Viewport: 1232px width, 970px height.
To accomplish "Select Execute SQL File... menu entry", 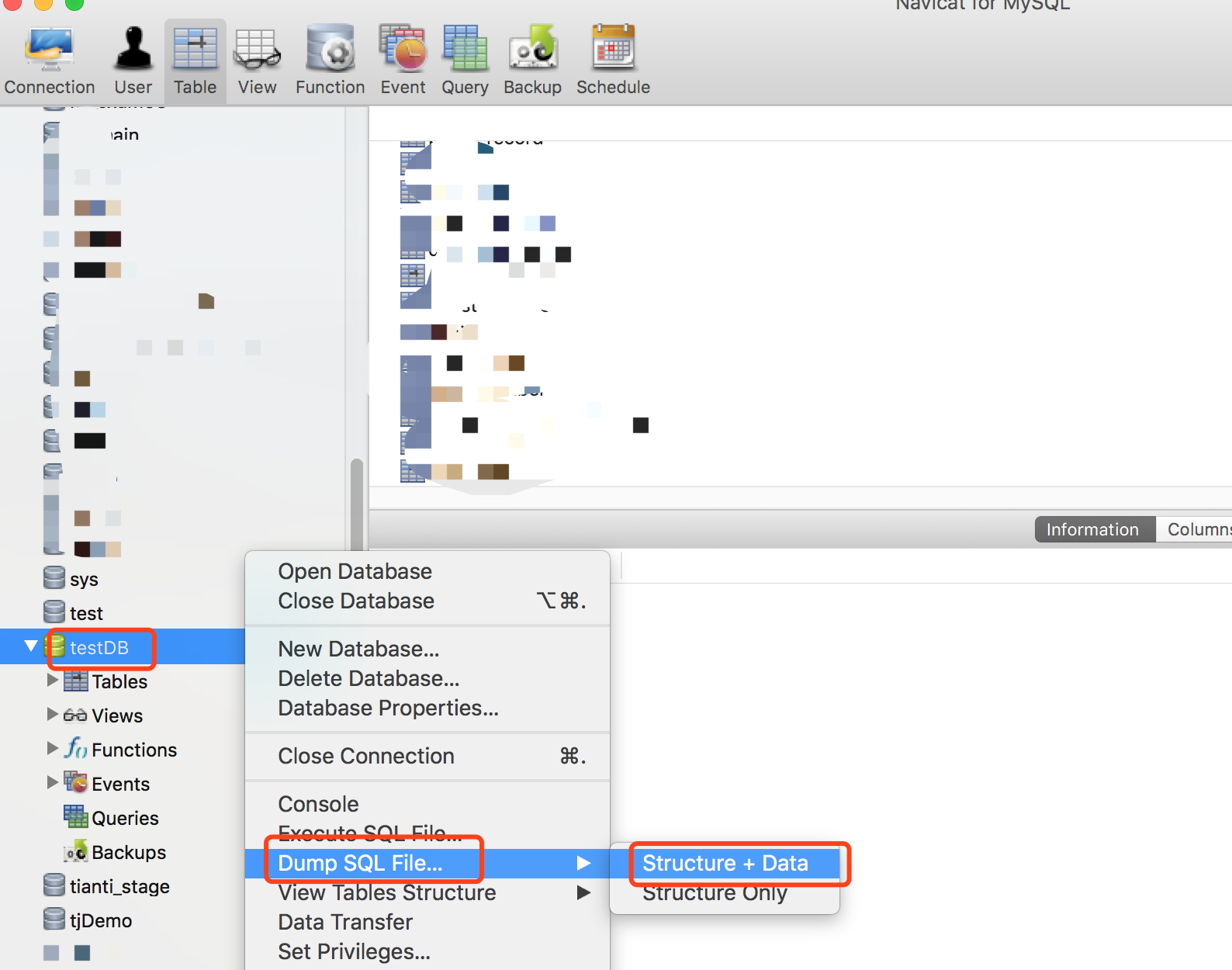I will coord(427,833).
